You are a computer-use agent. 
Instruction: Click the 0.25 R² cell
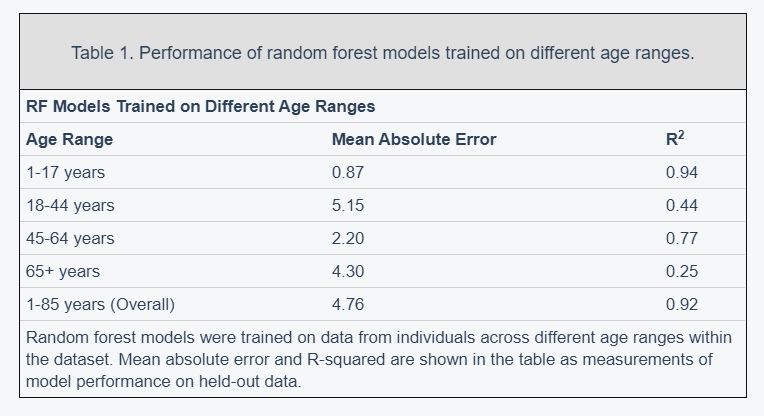(x=682, y=271)
